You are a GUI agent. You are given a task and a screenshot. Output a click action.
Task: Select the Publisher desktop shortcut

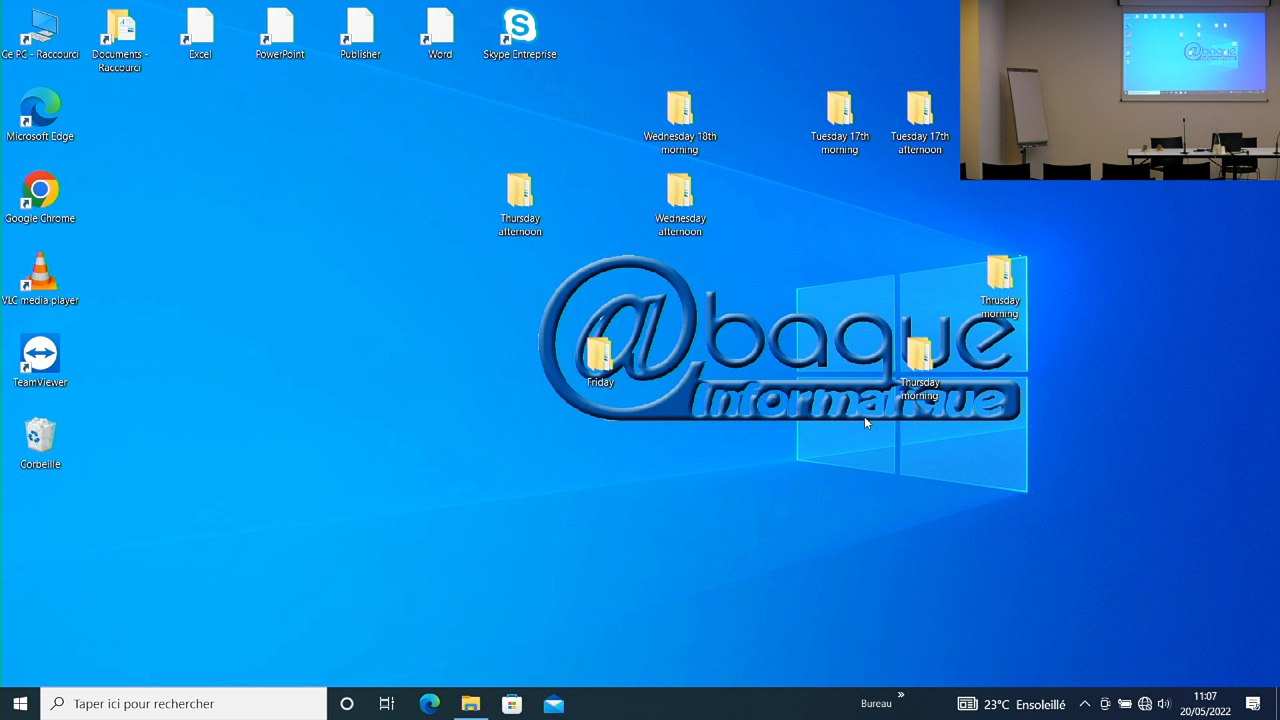coord(360,35)
